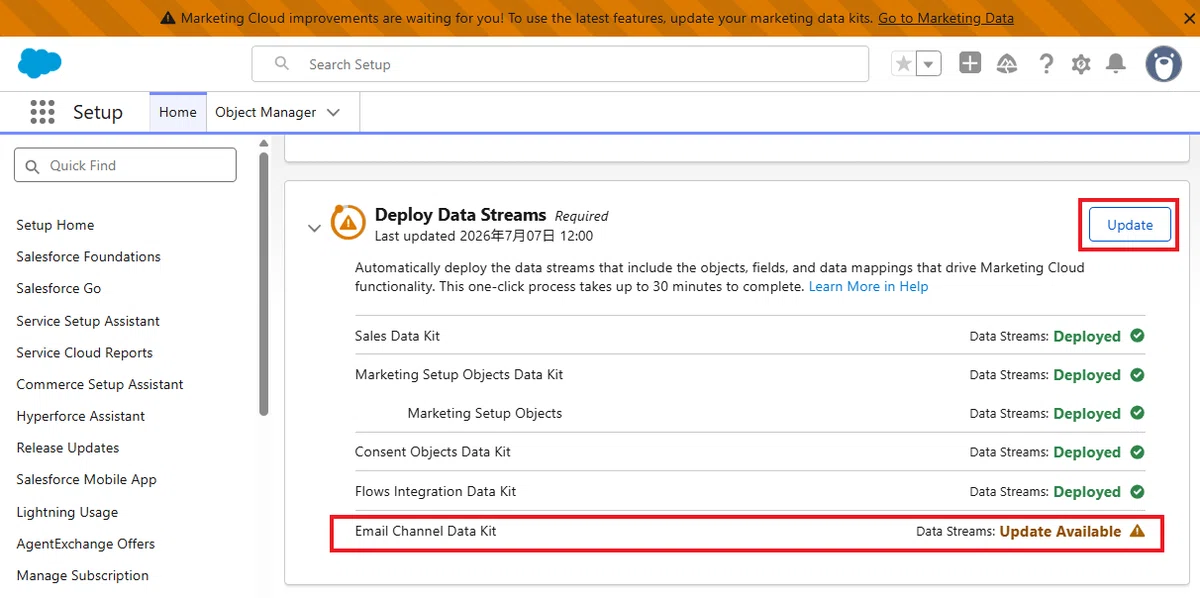Image resolution: width=1200 pixels, height=598 pixels.
Task: Open the user profile avatar
Action: coord(1164,64)
